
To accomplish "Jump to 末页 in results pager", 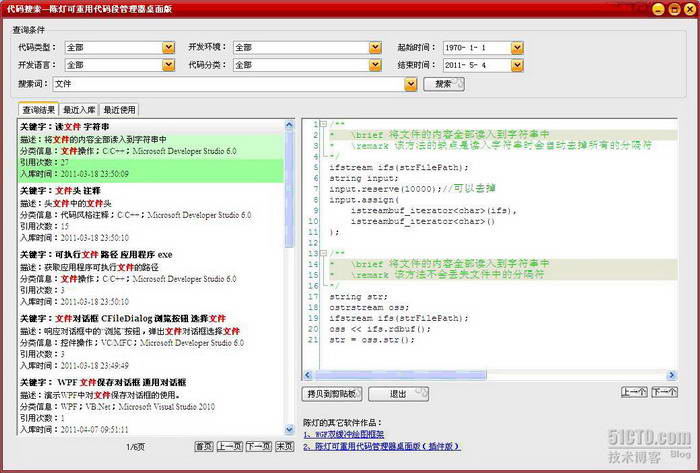I will (284, 446).
